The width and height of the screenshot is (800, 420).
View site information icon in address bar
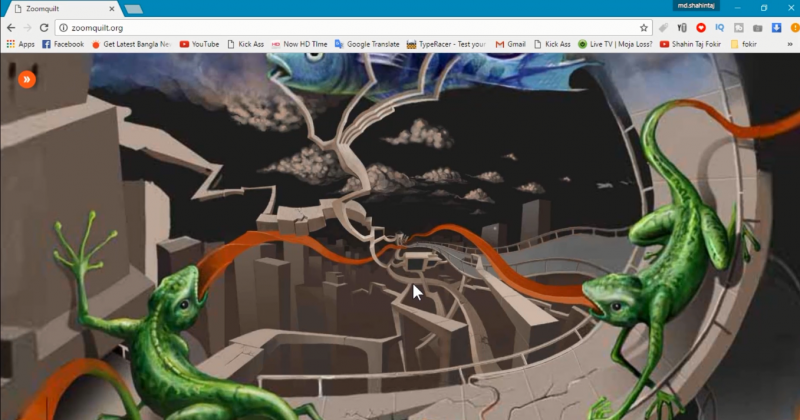click(63, 28)
